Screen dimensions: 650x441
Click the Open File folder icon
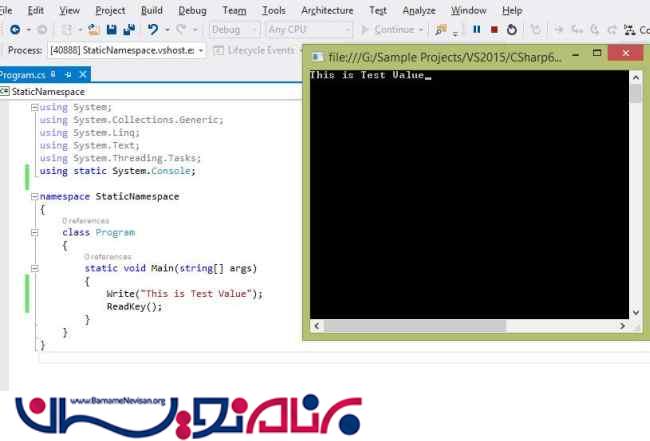[93, 30]
